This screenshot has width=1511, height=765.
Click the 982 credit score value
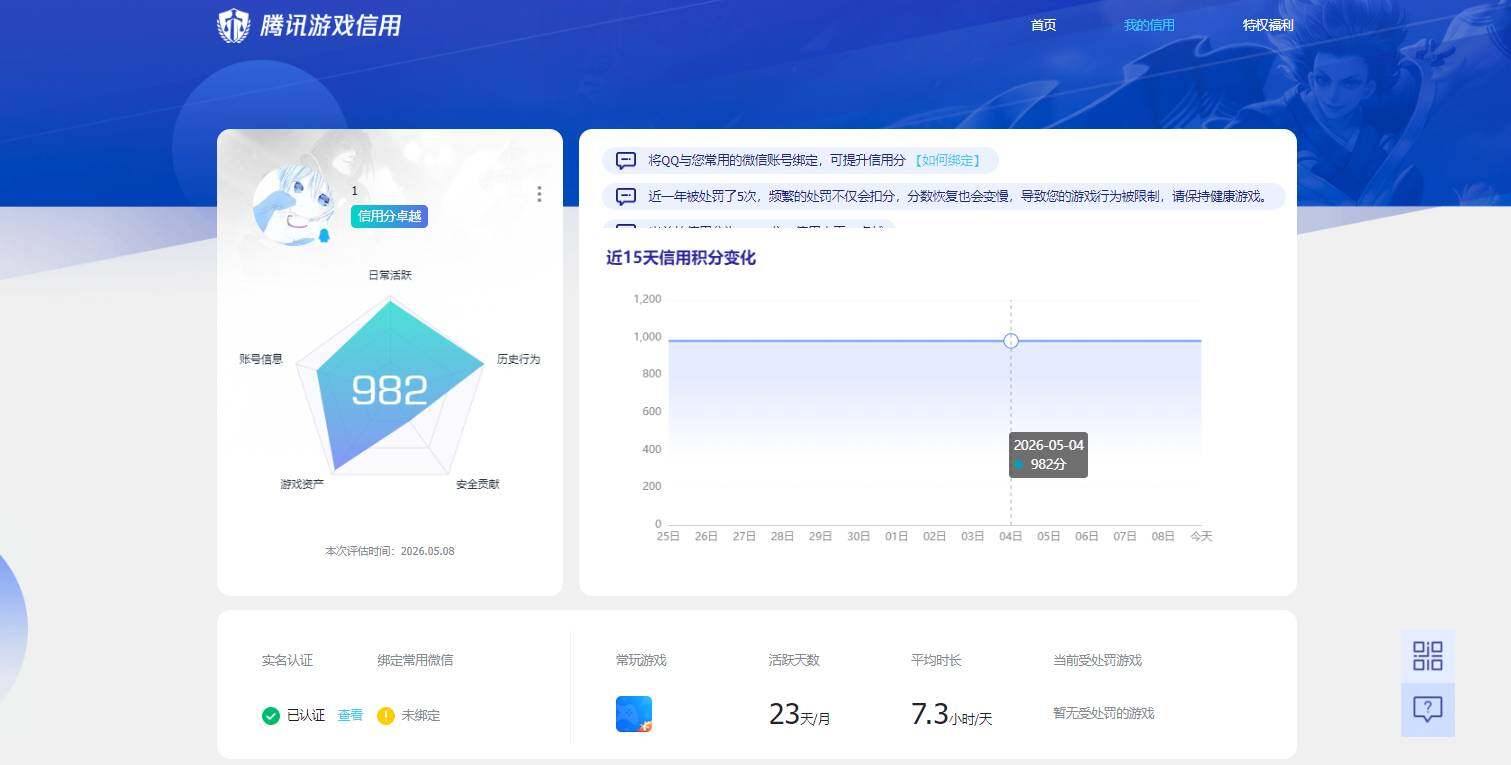tap(390, 390)
